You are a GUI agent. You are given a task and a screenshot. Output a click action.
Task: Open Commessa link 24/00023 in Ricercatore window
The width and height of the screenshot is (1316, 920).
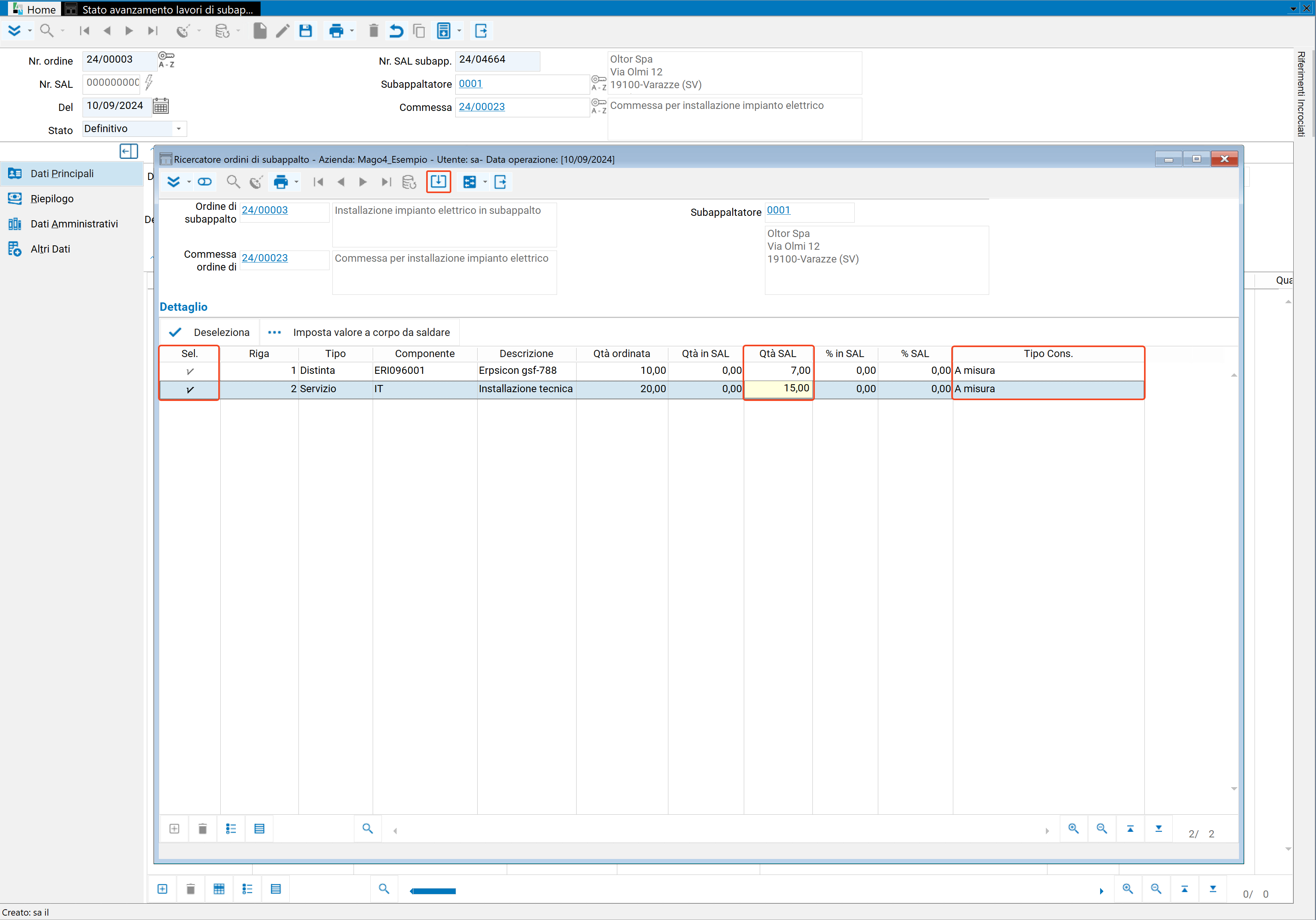point(265,258)
